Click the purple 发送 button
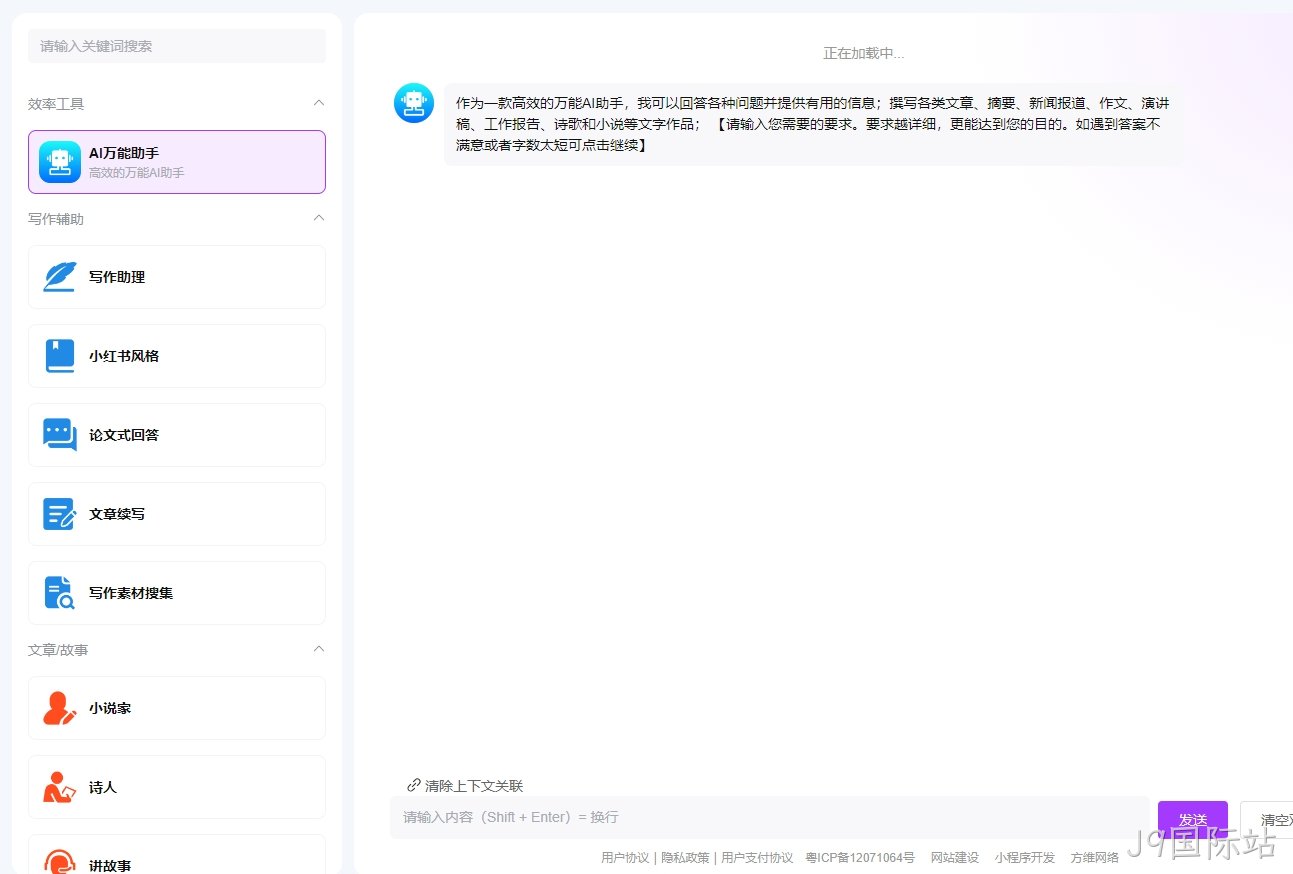Viewport: 1293px width, 874px height. click(1193, 820)
